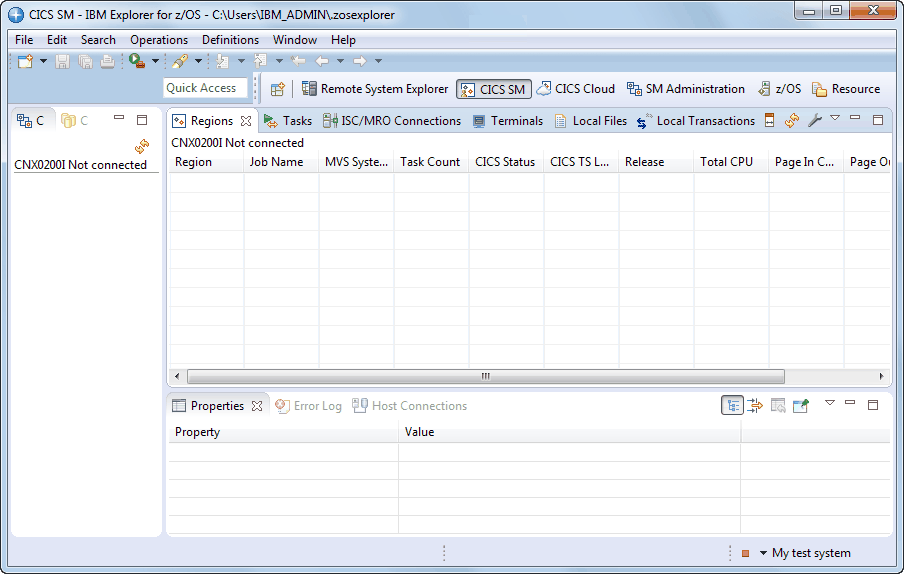Click the Run external tools icon
This screenshot has height=574, width=904.
(136, 62)
